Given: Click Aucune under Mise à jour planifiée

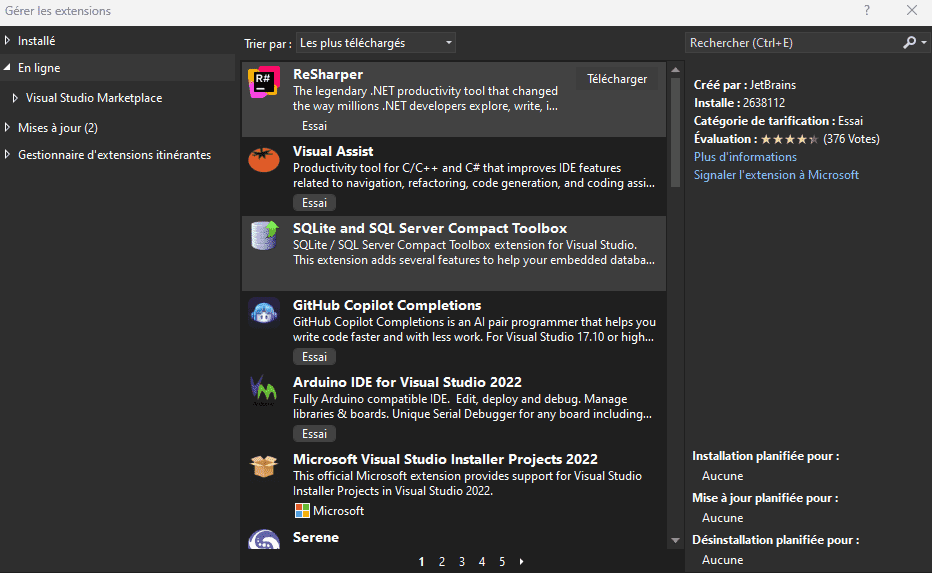Looking at the screenshot, I should pyautogui.click(x=722, y=518).
